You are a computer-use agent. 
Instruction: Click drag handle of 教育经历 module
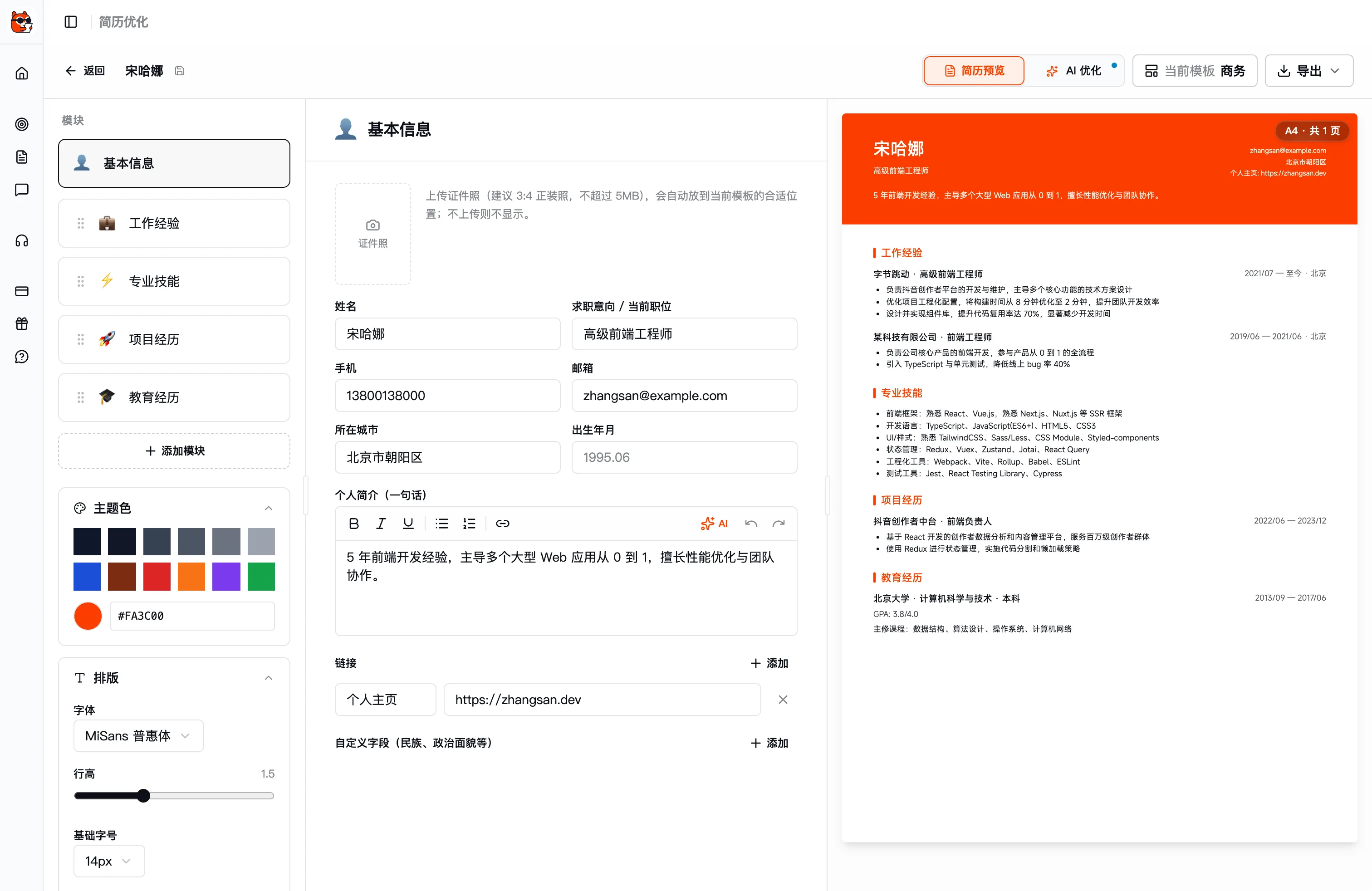[81, 397]
